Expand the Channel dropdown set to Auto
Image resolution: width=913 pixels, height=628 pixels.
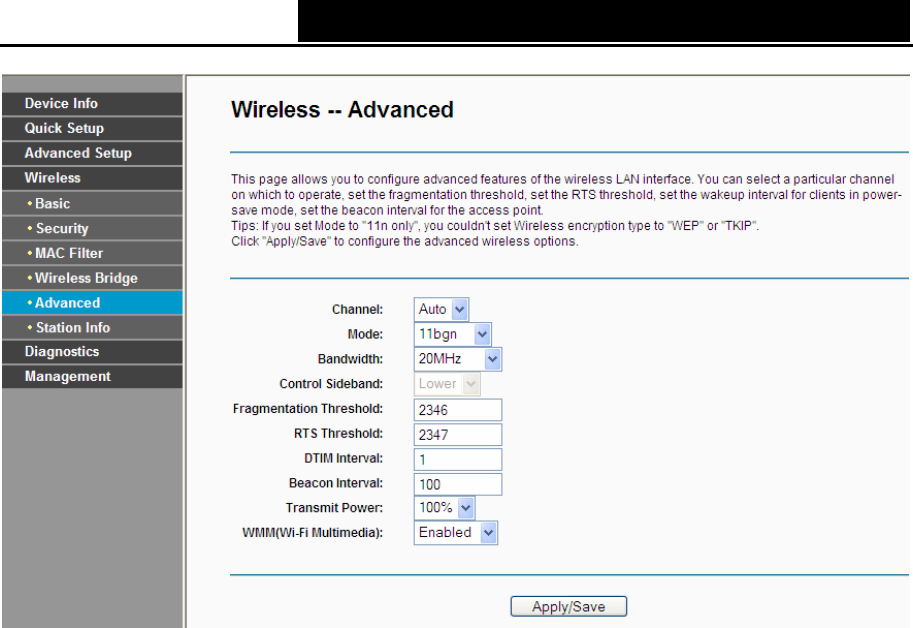point(441,309)
